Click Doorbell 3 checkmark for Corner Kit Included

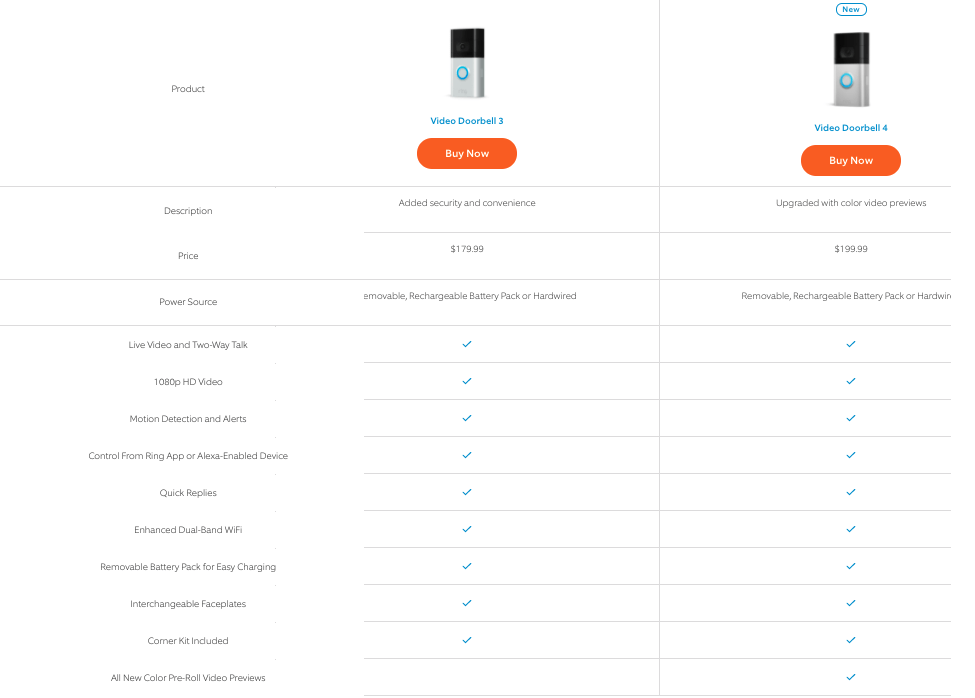[x=467, y=640]
